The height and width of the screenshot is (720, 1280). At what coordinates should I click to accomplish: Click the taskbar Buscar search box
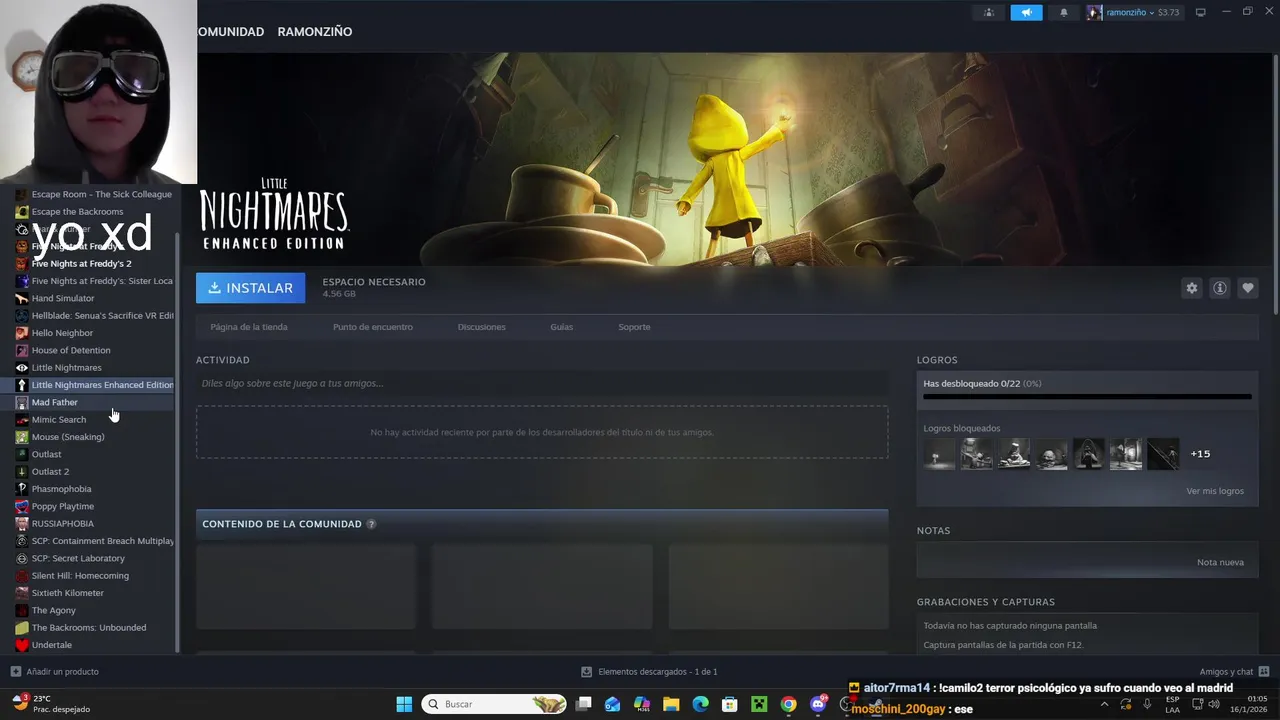coord(495,704)
